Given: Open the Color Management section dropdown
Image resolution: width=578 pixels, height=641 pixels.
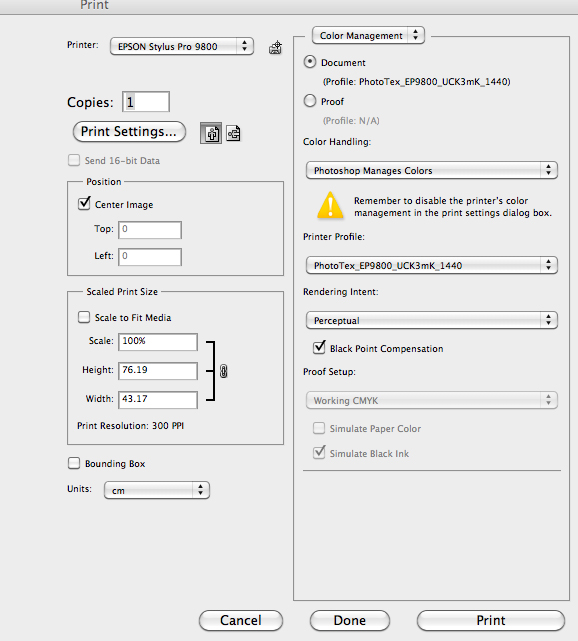Looking at the screenshot, I should (x=368, y=36).
